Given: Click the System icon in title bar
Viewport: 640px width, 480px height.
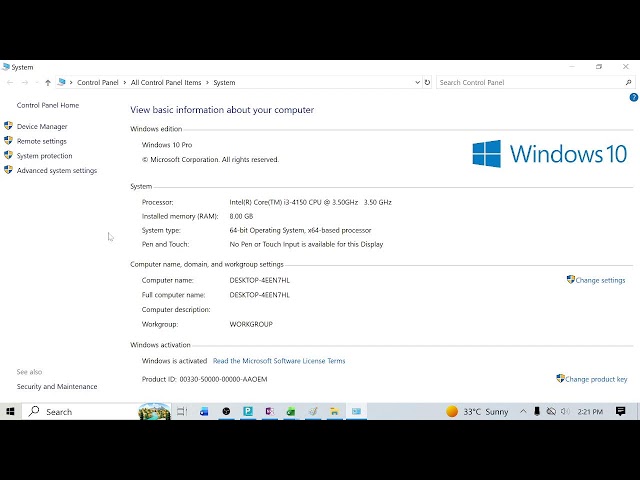Looking at the screenshot, I should (6, 67).
